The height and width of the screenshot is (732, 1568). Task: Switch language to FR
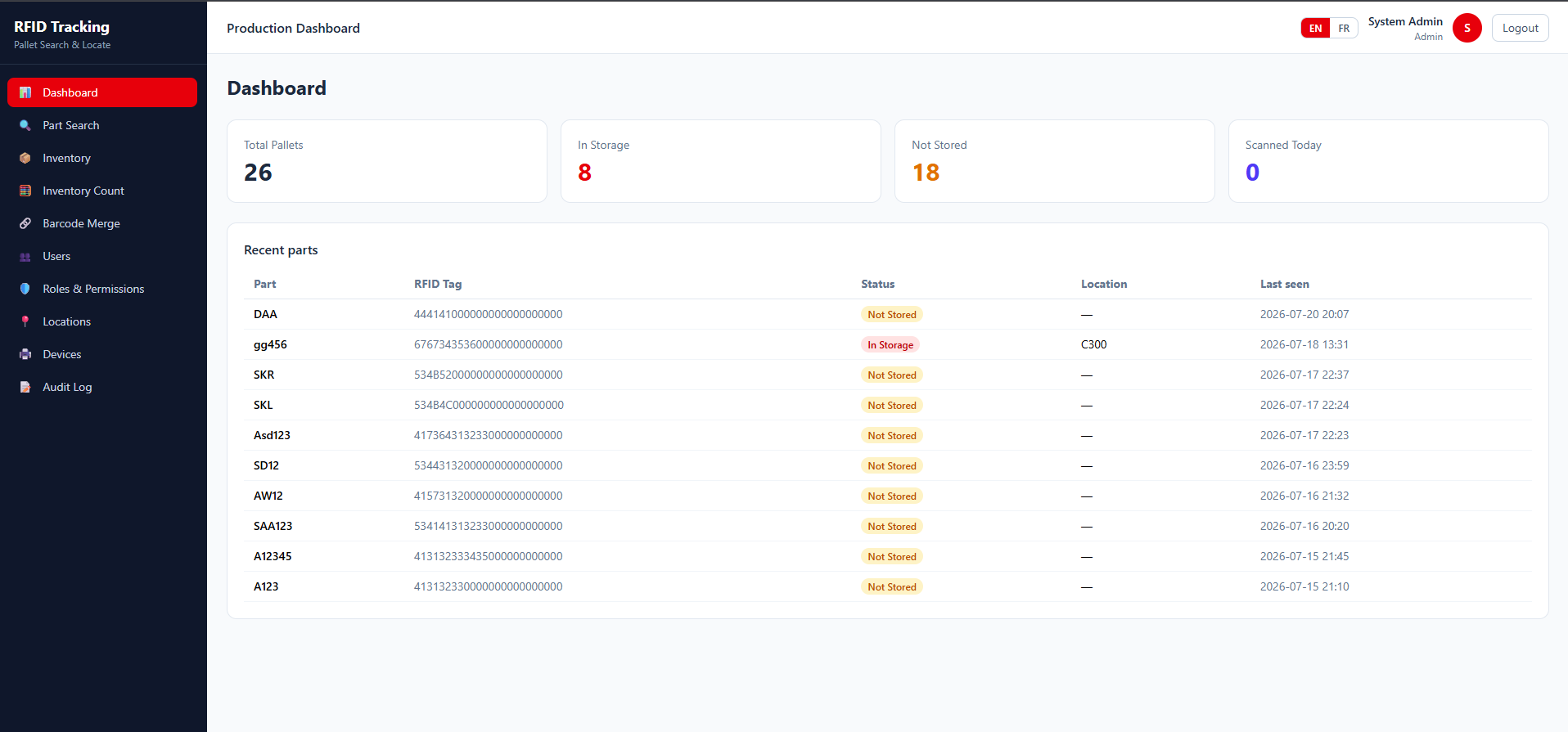[x=1344, y=28]
